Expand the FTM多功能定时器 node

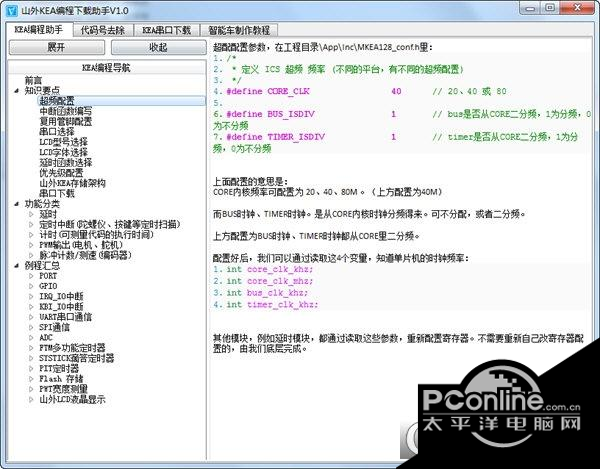(31, 348)
